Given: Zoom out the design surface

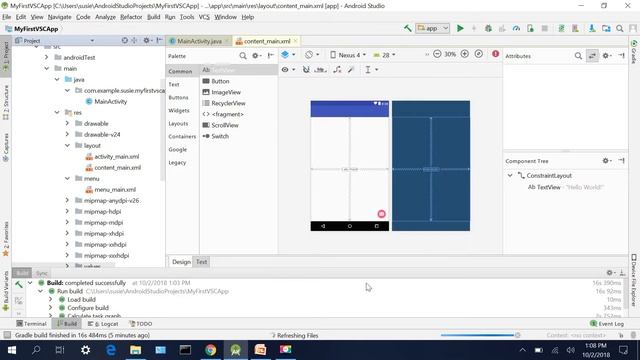Looking at the screenshot, I should click(x=437, y=54).
